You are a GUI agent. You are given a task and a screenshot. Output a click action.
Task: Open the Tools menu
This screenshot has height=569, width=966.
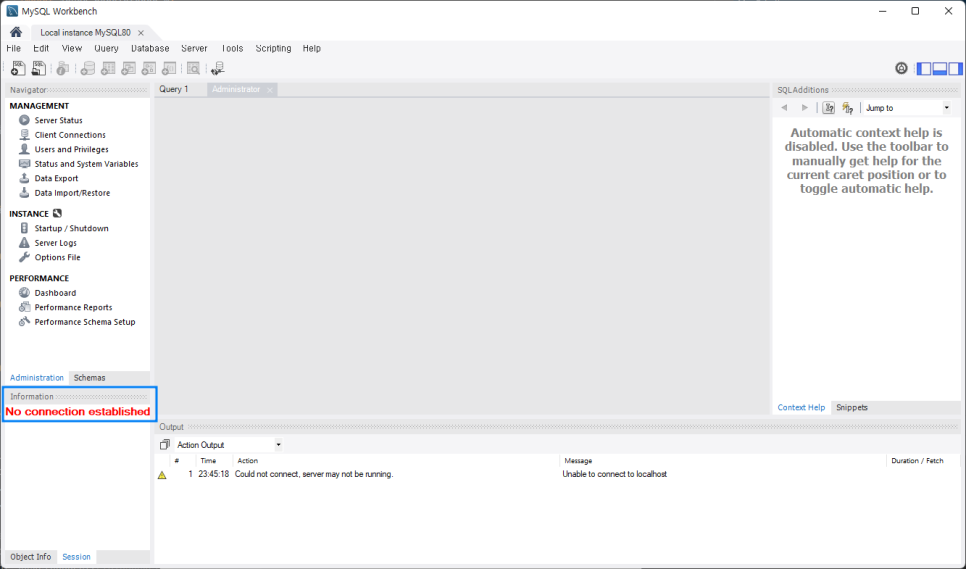click(232, 48)
